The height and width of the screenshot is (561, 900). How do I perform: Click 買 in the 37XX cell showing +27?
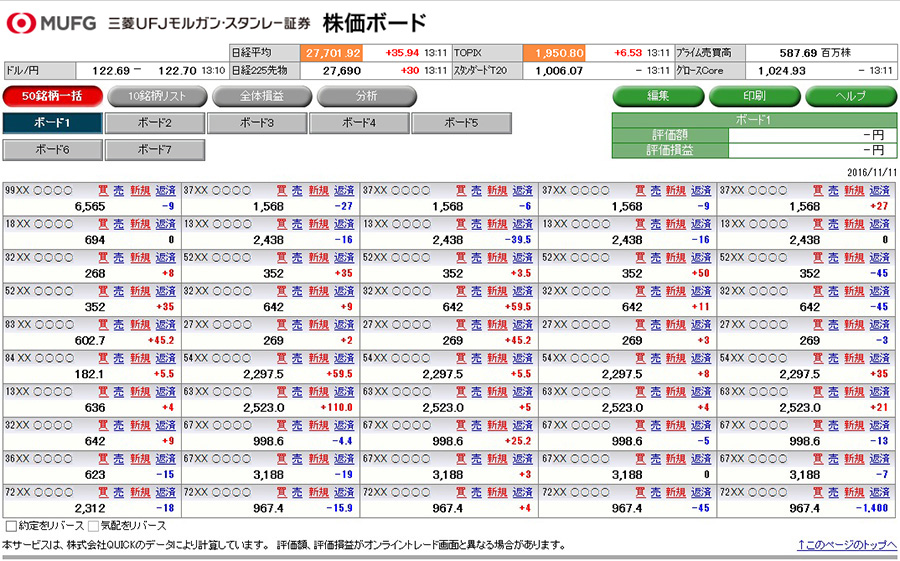click(x=818, y=191)
